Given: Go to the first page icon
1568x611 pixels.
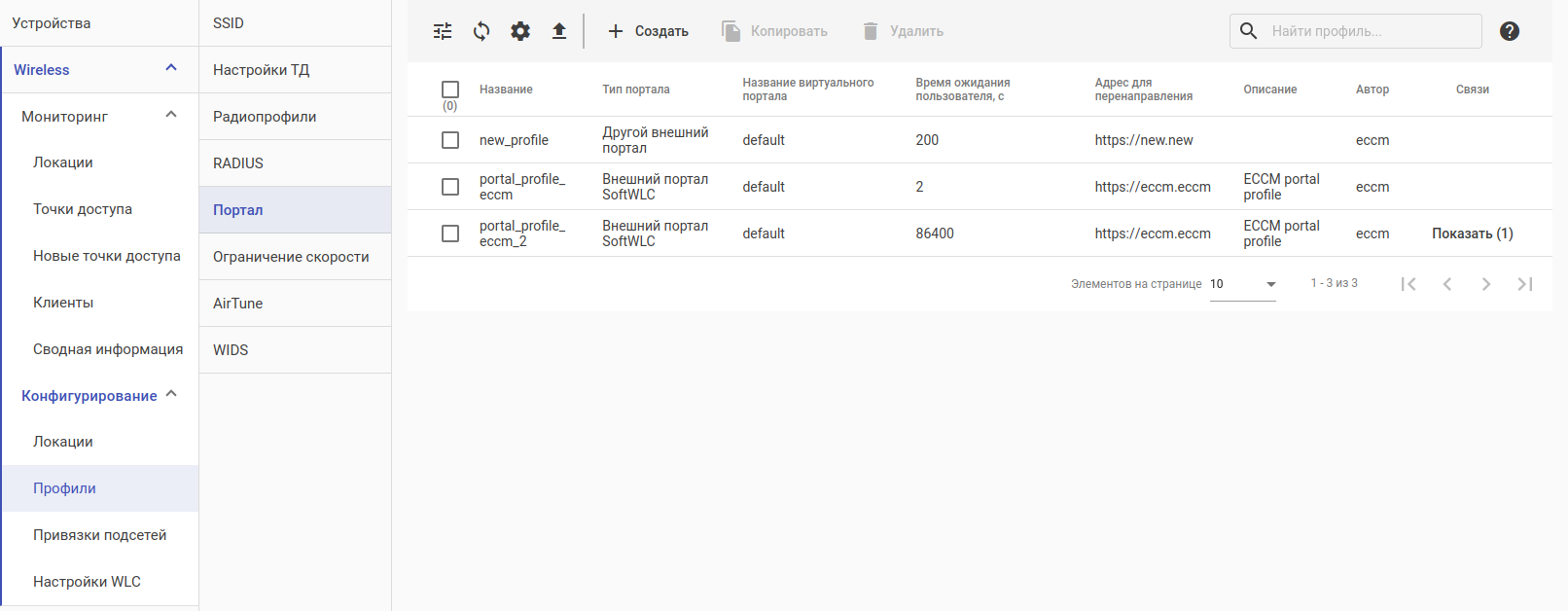Looking at the screenshot, I should coord(1408,284).
